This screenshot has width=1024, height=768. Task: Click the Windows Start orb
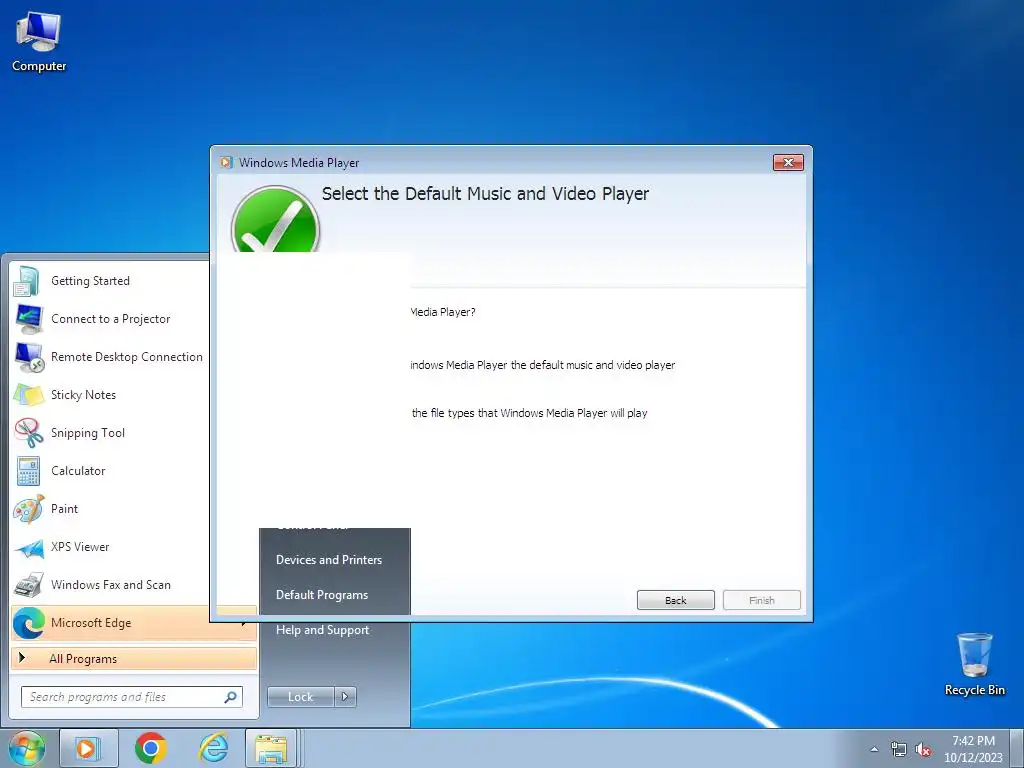26,748
